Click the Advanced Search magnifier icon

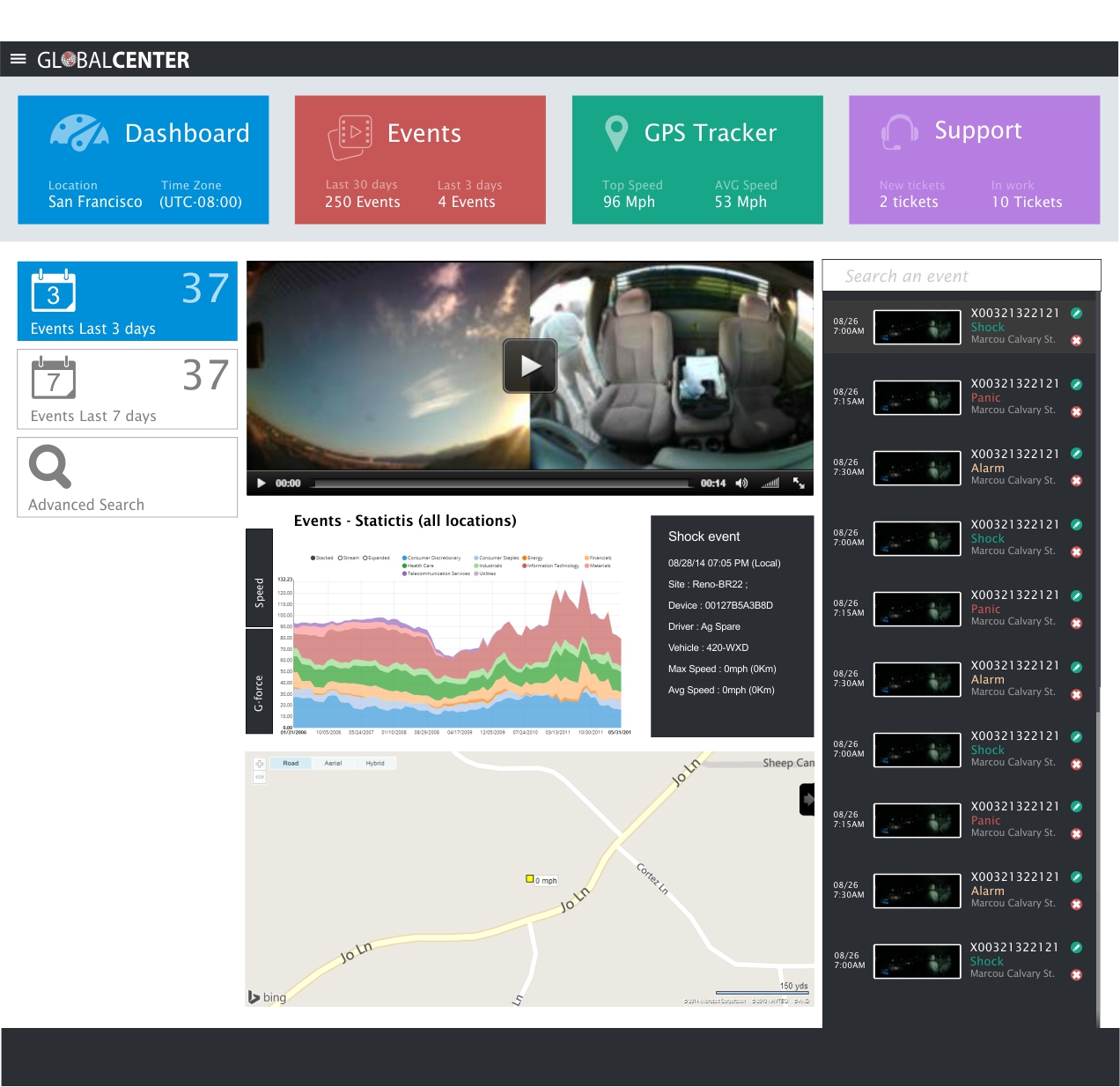coord(49,467)
